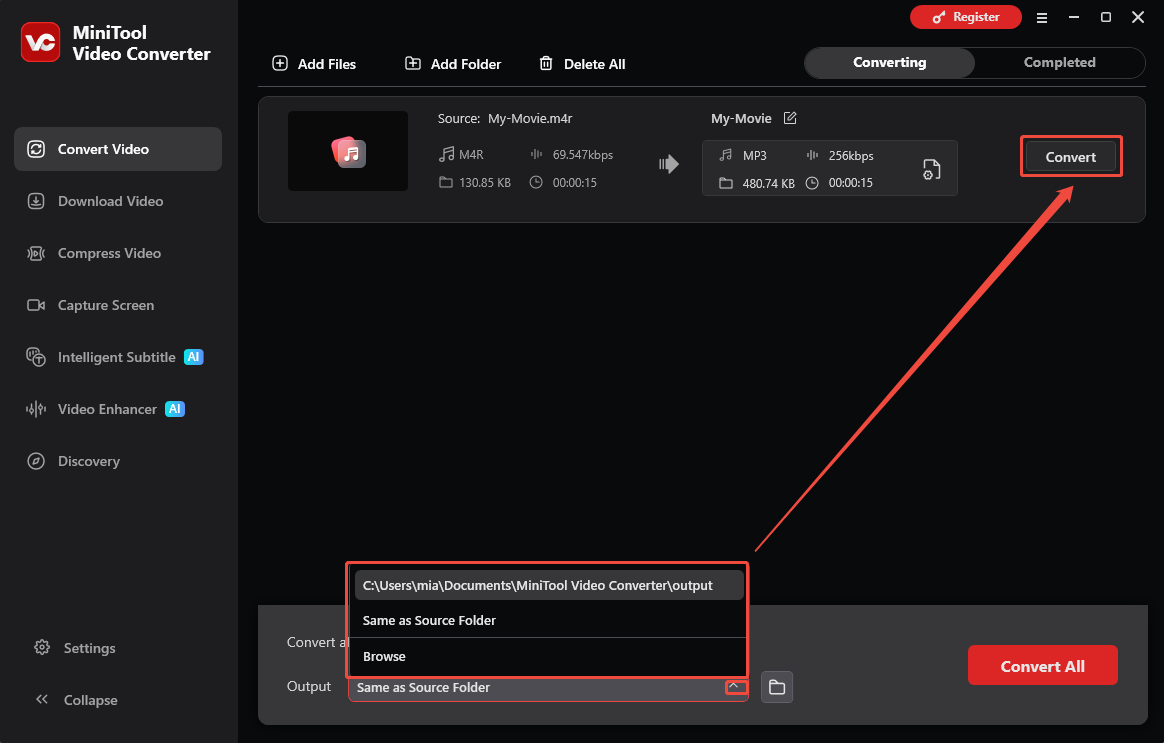
Task: Click the Compress Video icon
Action: tap(36, 253)
